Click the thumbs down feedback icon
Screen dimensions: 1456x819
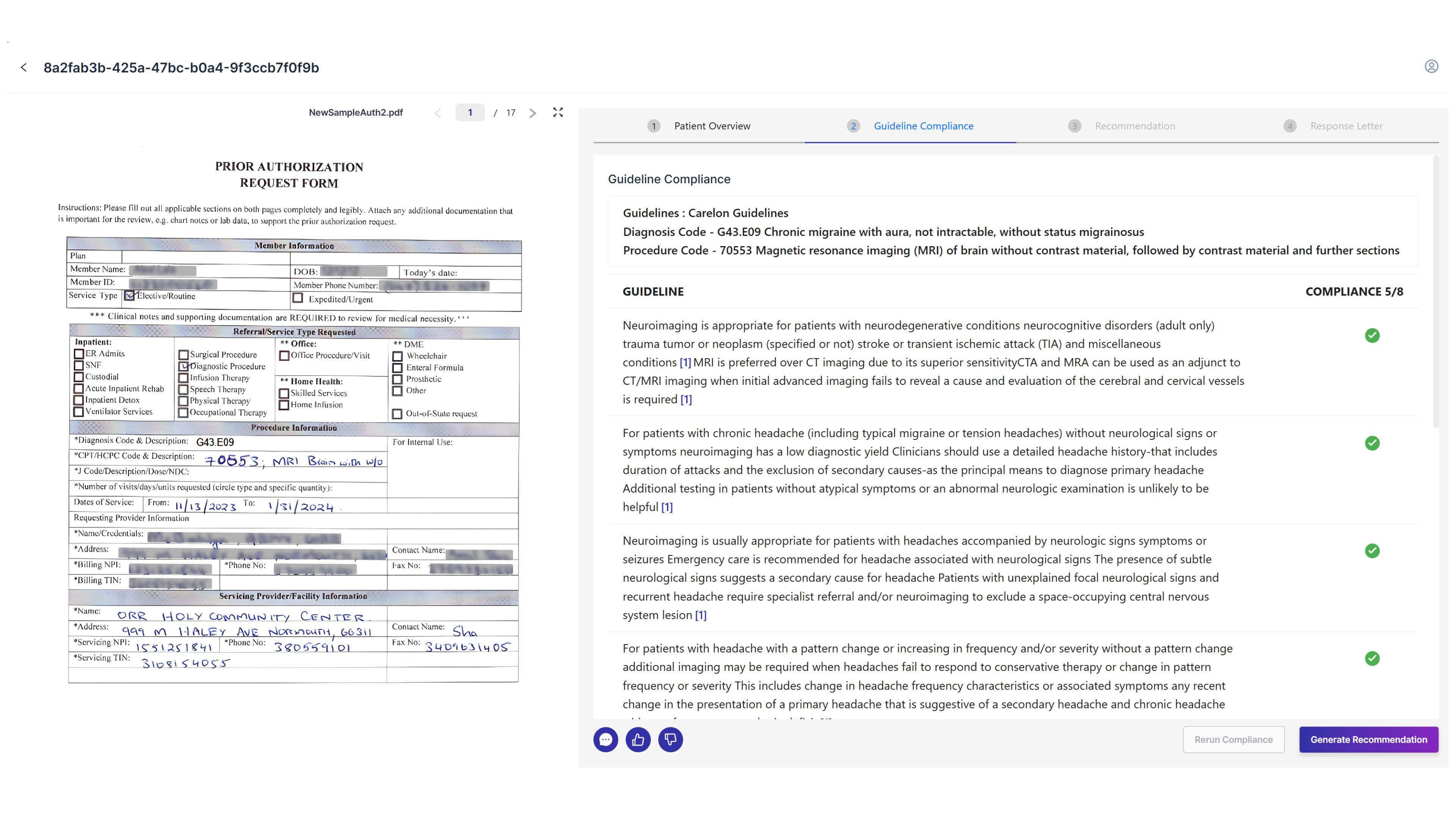pos(670,739)
